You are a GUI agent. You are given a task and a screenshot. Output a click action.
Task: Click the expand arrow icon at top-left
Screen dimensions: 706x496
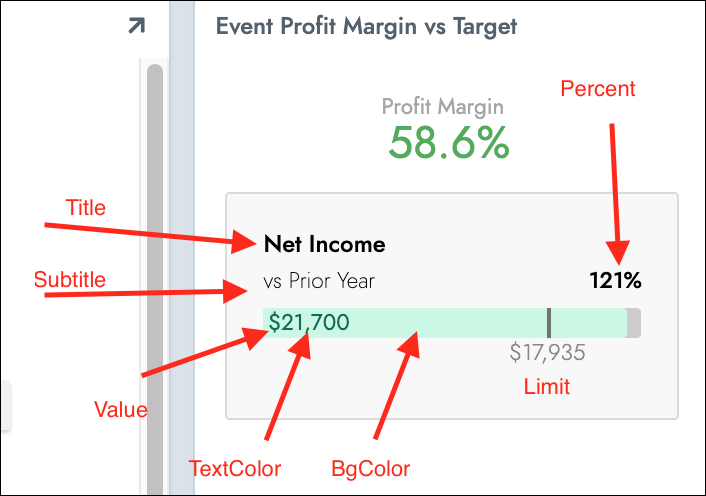(x=136, y=26)
